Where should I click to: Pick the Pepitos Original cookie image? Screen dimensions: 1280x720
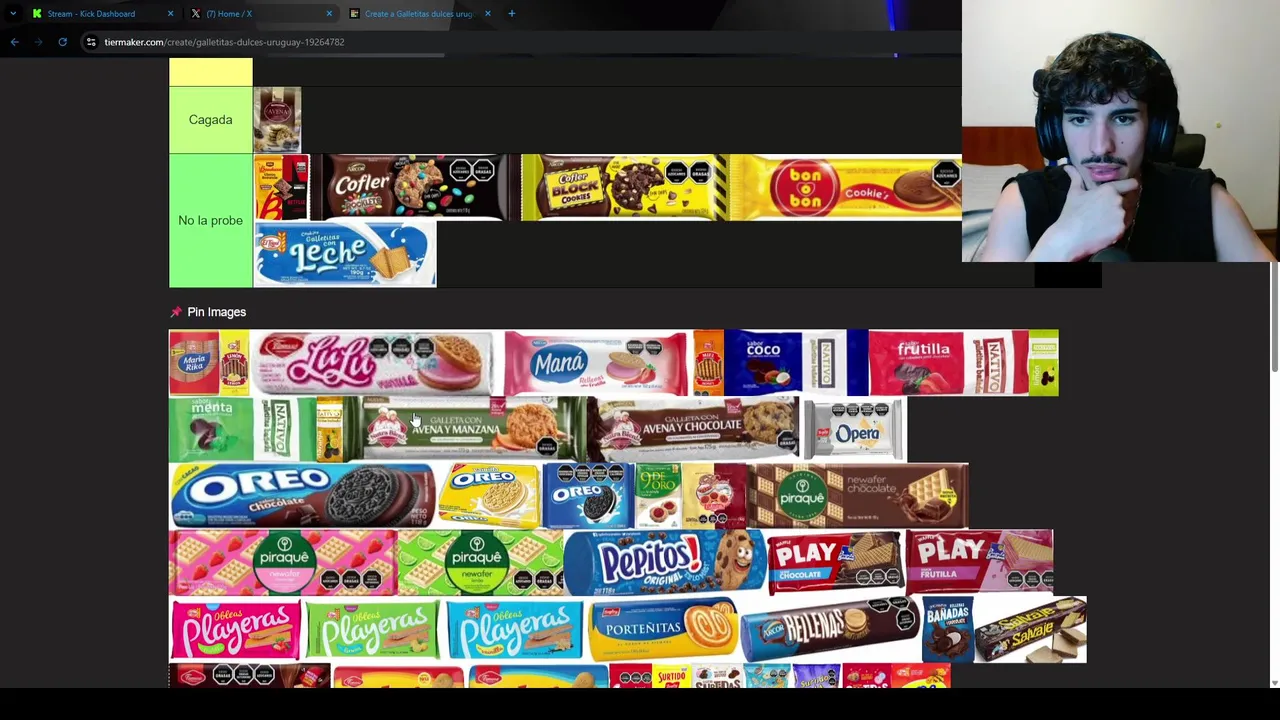665,563
